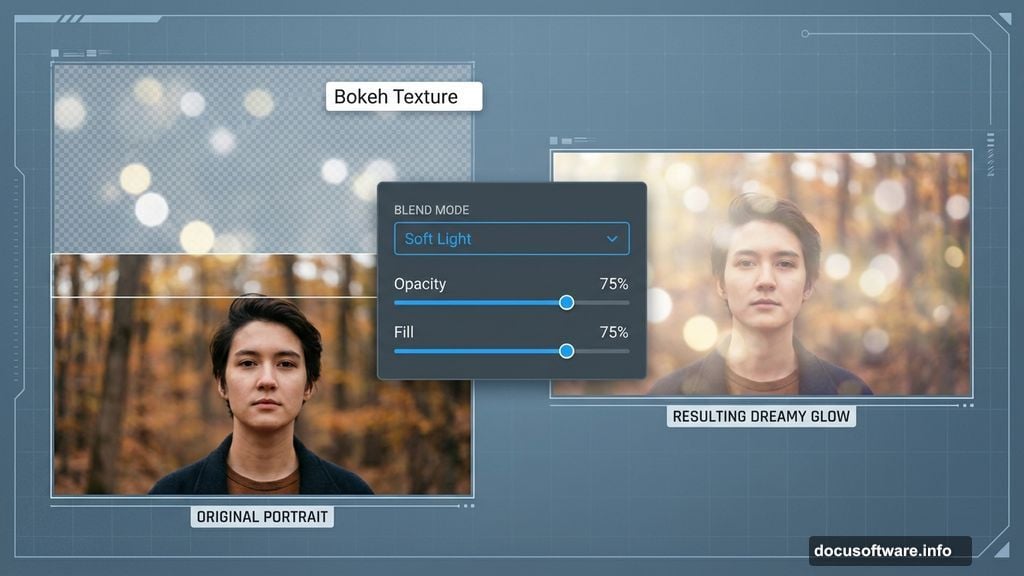Viewport: 1024px width, 576px height.
Task: Click the ORIGINAL PORTRAIT caption
Action: point(262,517)
